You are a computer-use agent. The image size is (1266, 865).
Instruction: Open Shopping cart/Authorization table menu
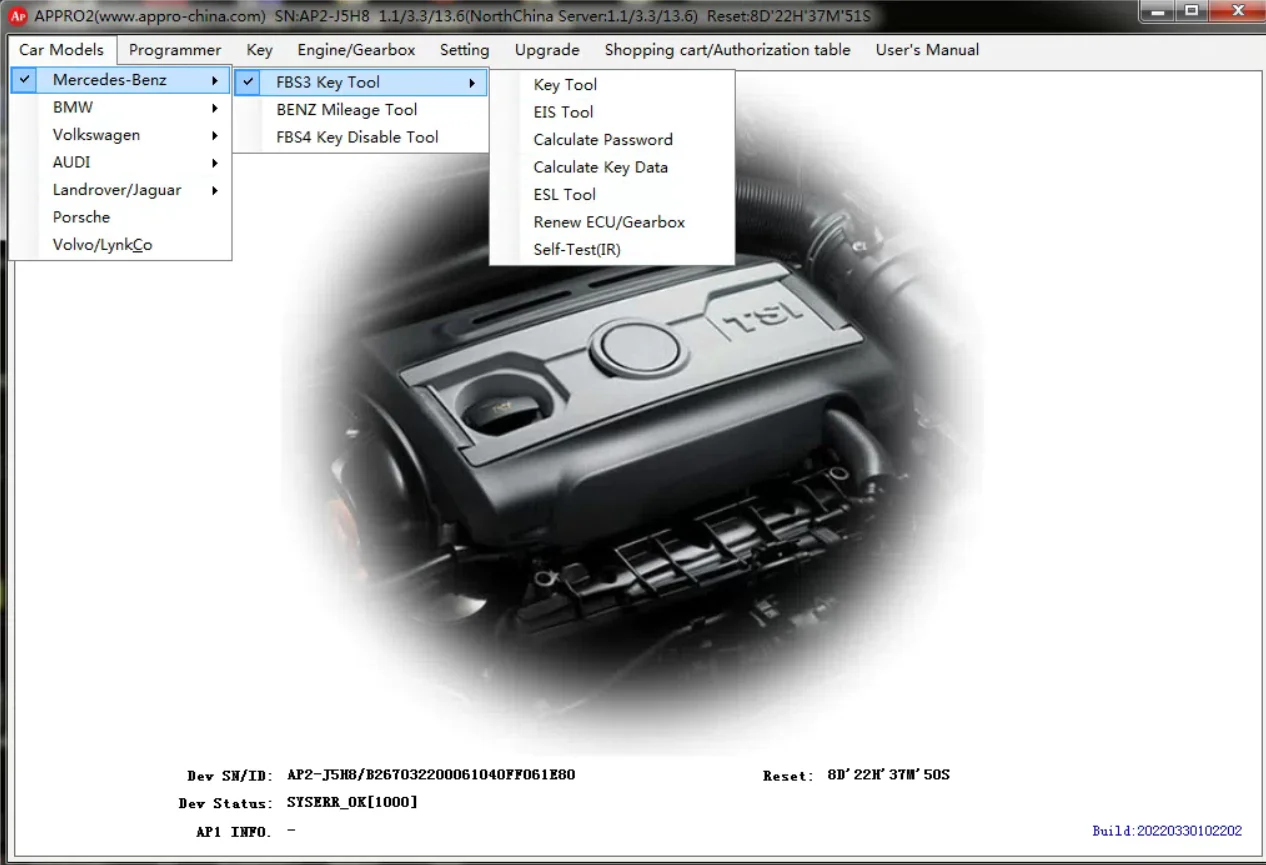click(727, 50)
